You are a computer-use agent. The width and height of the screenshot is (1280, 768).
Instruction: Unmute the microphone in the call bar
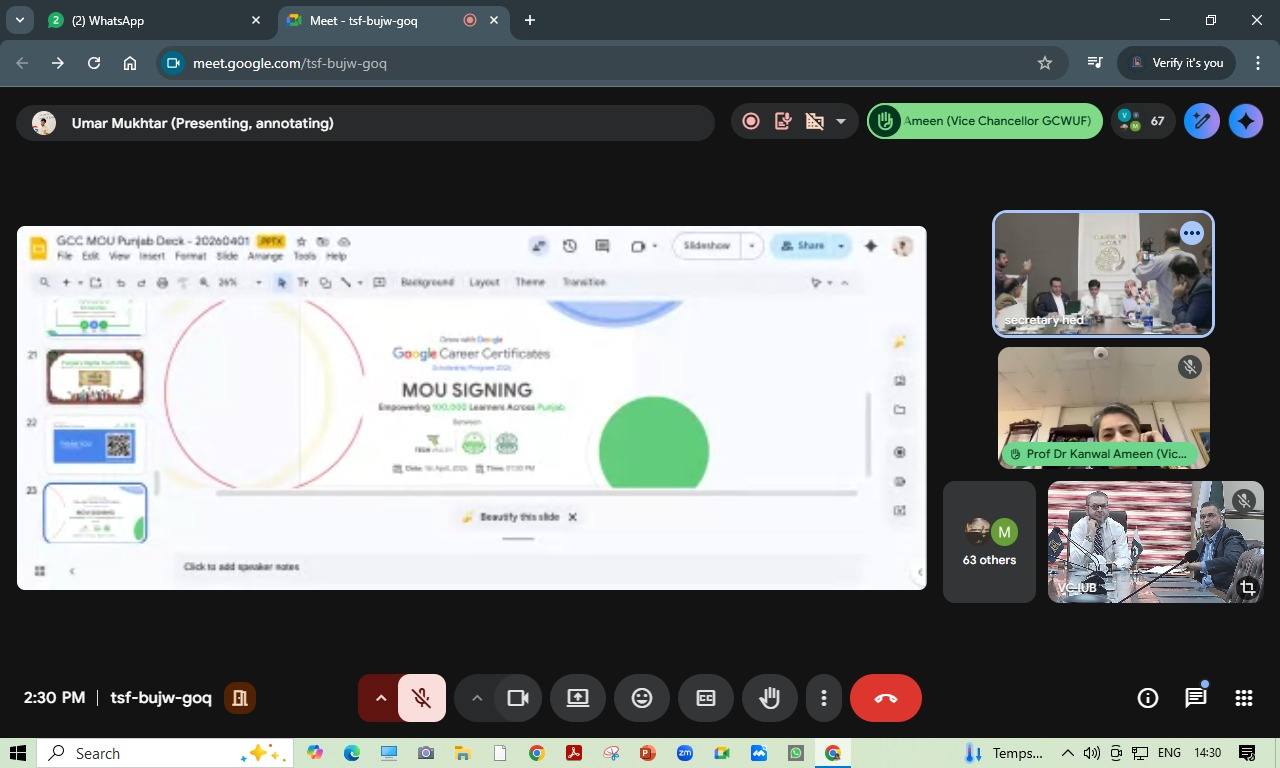pos(422,698)
